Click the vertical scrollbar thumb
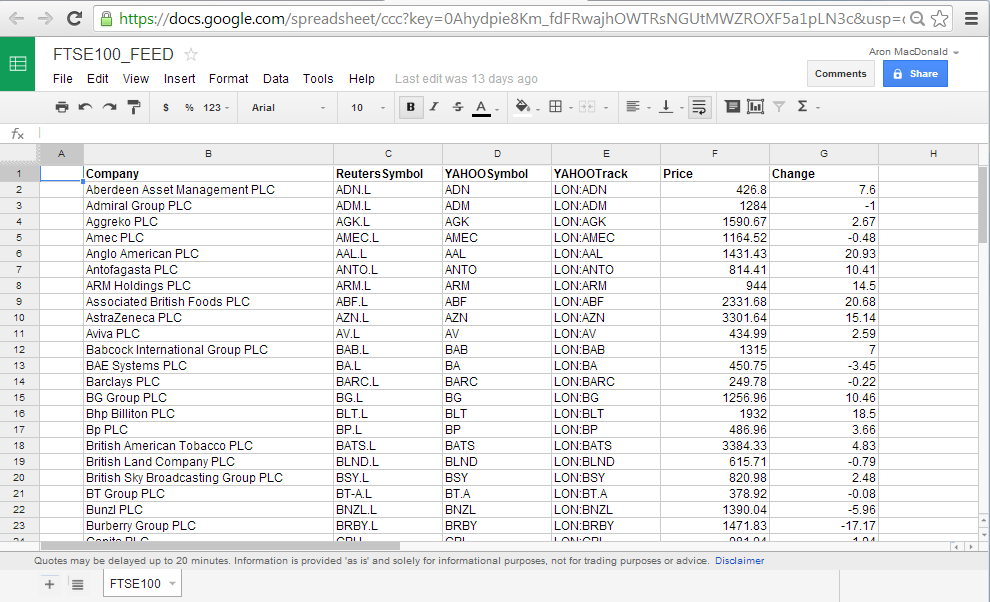The height and width of the screenshot is (602, 990). (x=983, y=205)
